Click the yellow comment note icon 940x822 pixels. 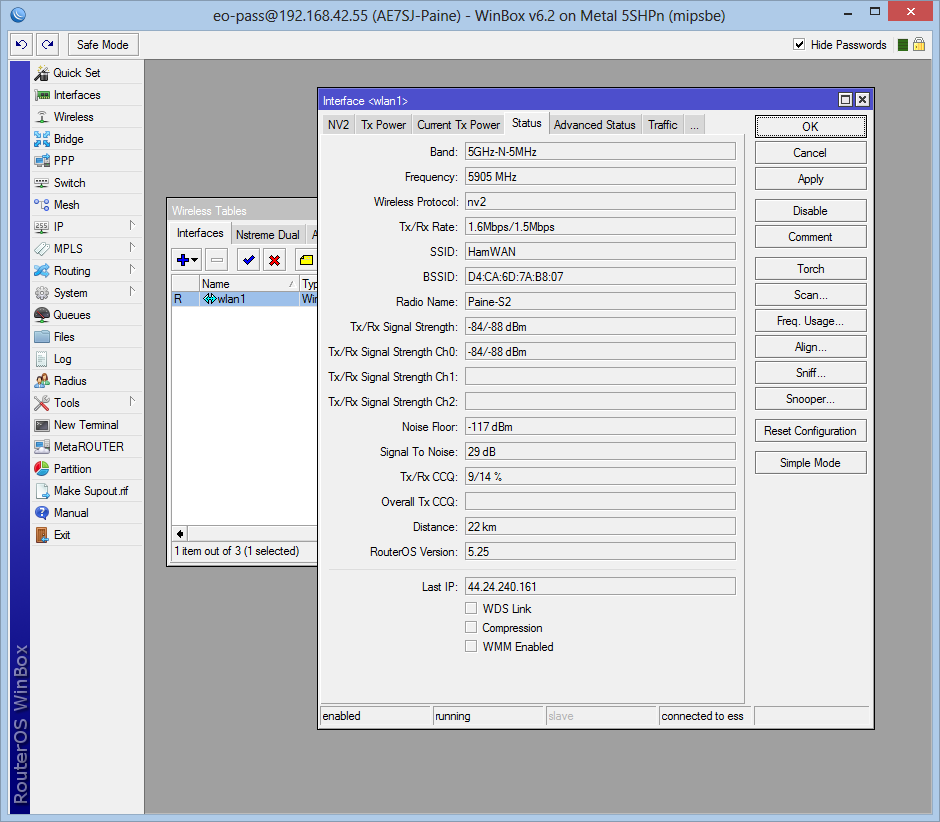[x=306, y=260]
